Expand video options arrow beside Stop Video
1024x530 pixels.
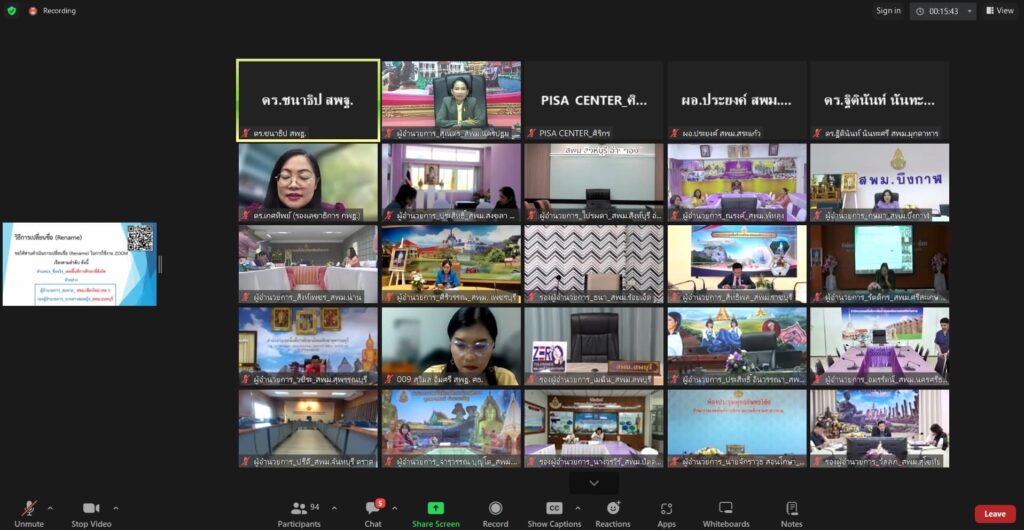pos(116,507)
